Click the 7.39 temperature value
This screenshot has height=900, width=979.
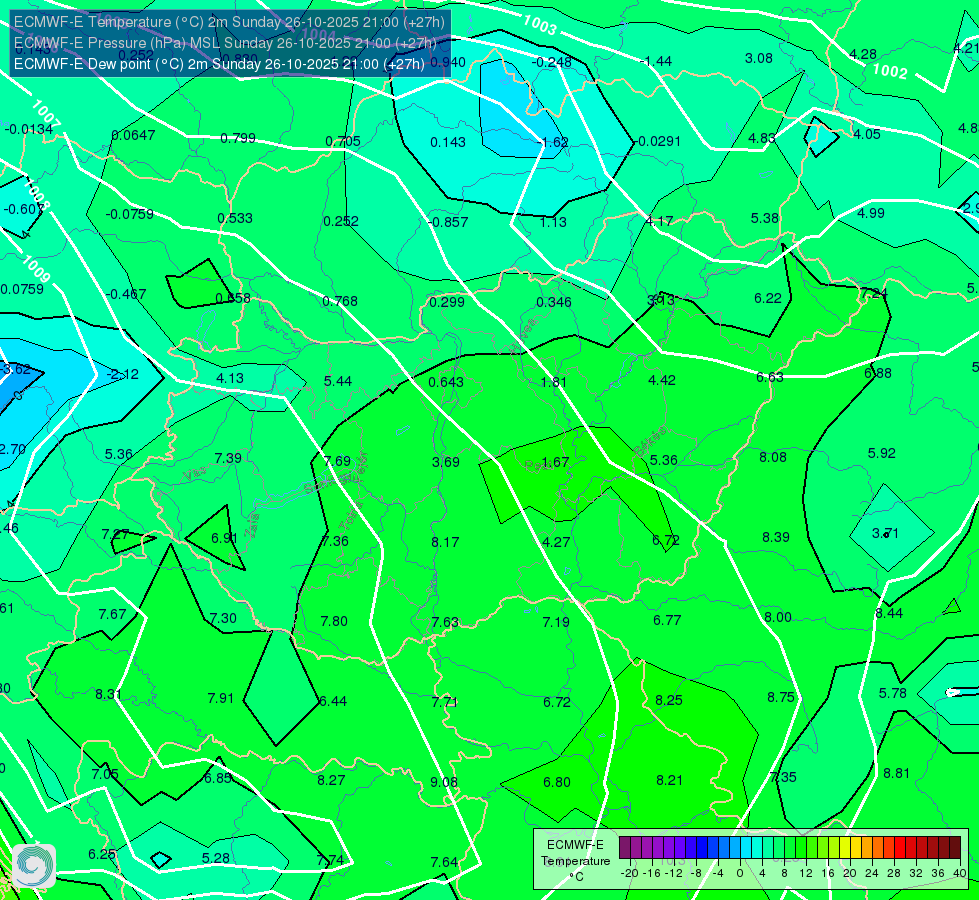pyautogui.click(x=228, y=458)
